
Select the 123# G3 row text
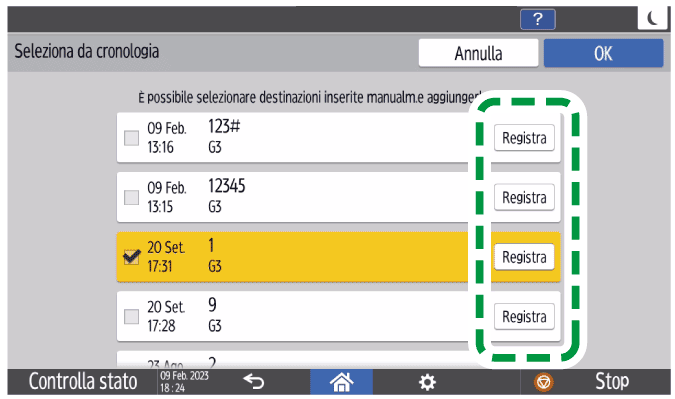(224, 136)
